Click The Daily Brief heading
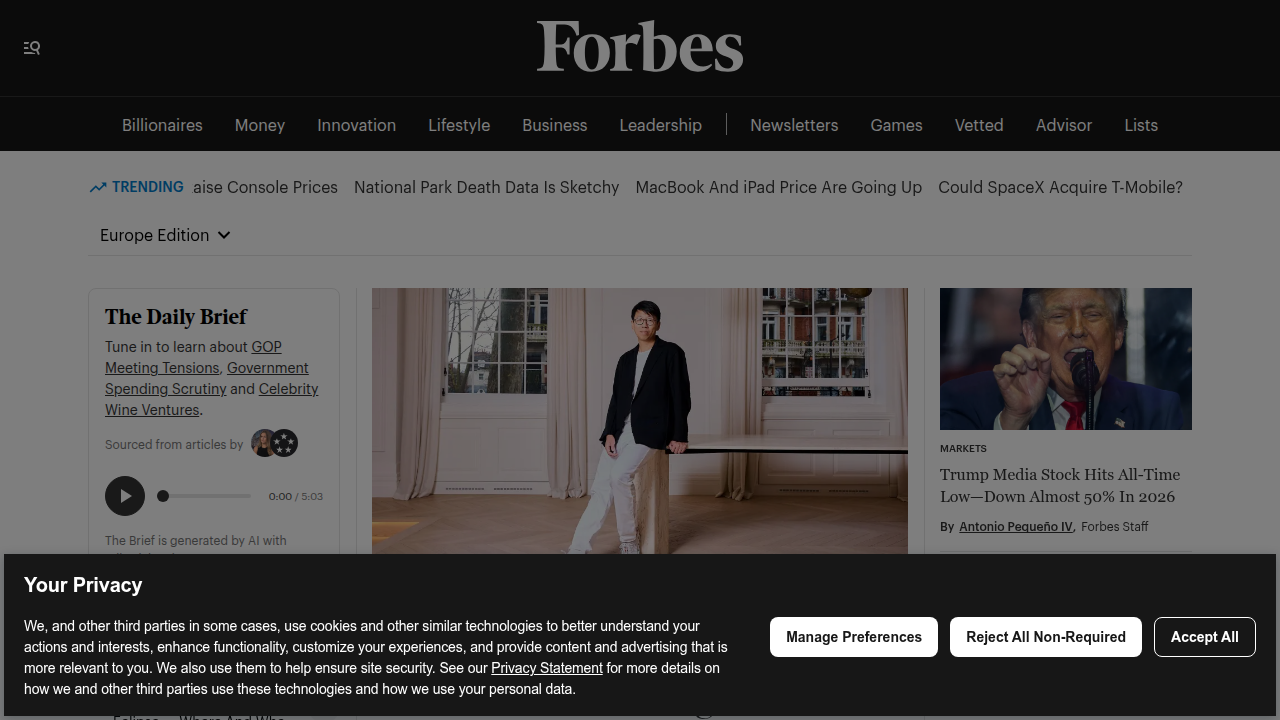1280x720 pixels. 176,317
